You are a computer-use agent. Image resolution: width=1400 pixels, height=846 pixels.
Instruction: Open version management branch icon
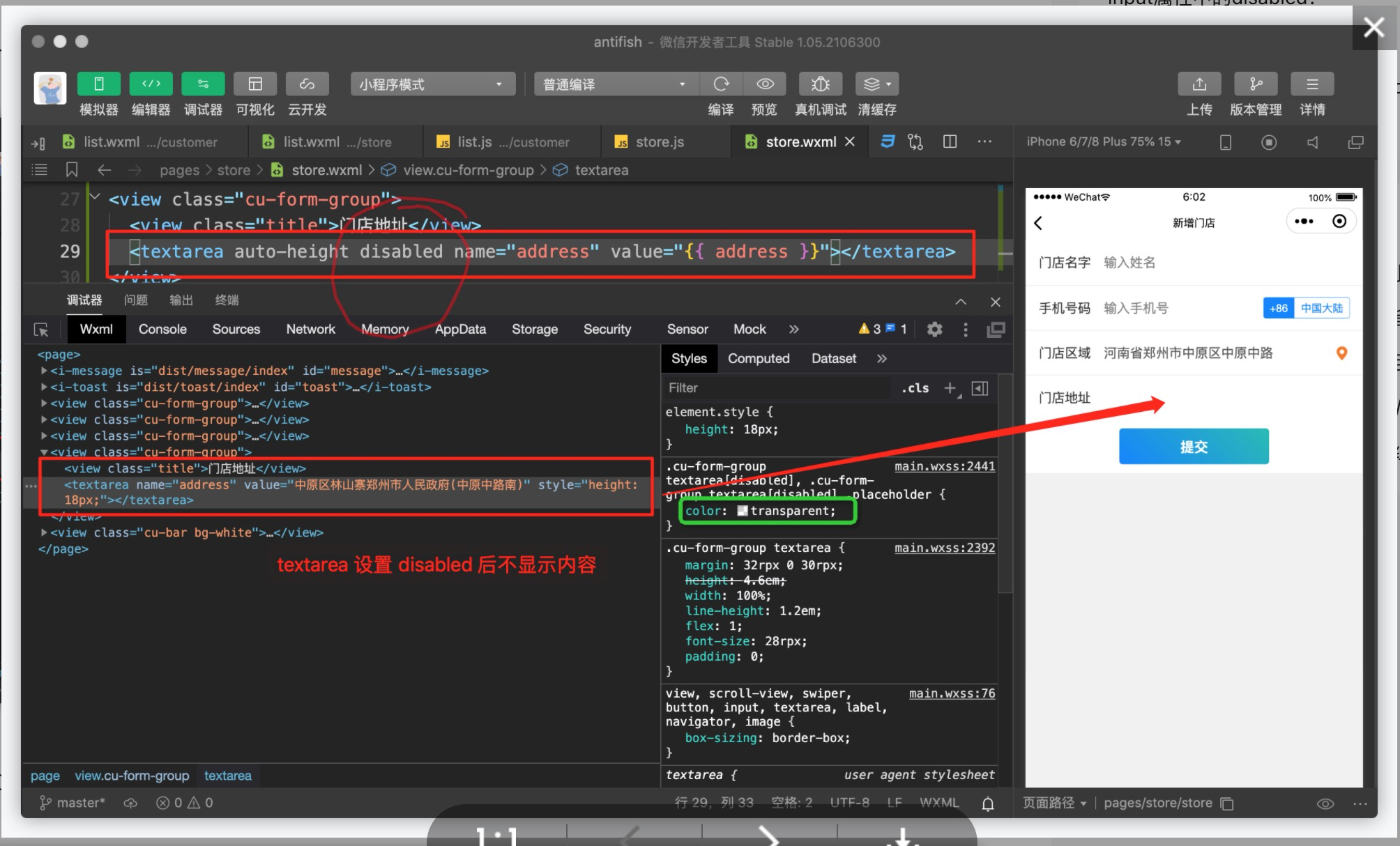point(1256,84)
